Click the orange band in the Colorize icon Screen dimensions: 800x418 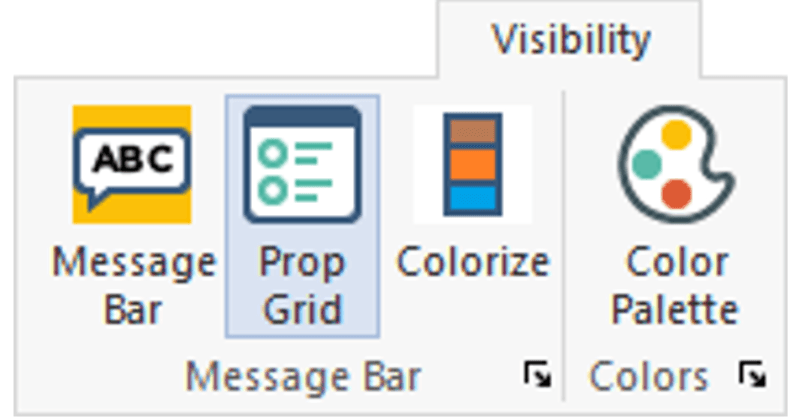473,164
